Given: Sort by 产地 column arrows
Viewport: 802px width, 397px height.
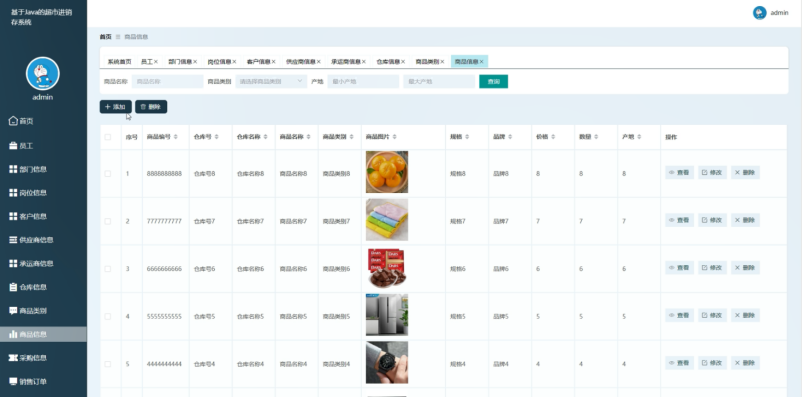Looking at the screenshot, I should pos(639,137).
